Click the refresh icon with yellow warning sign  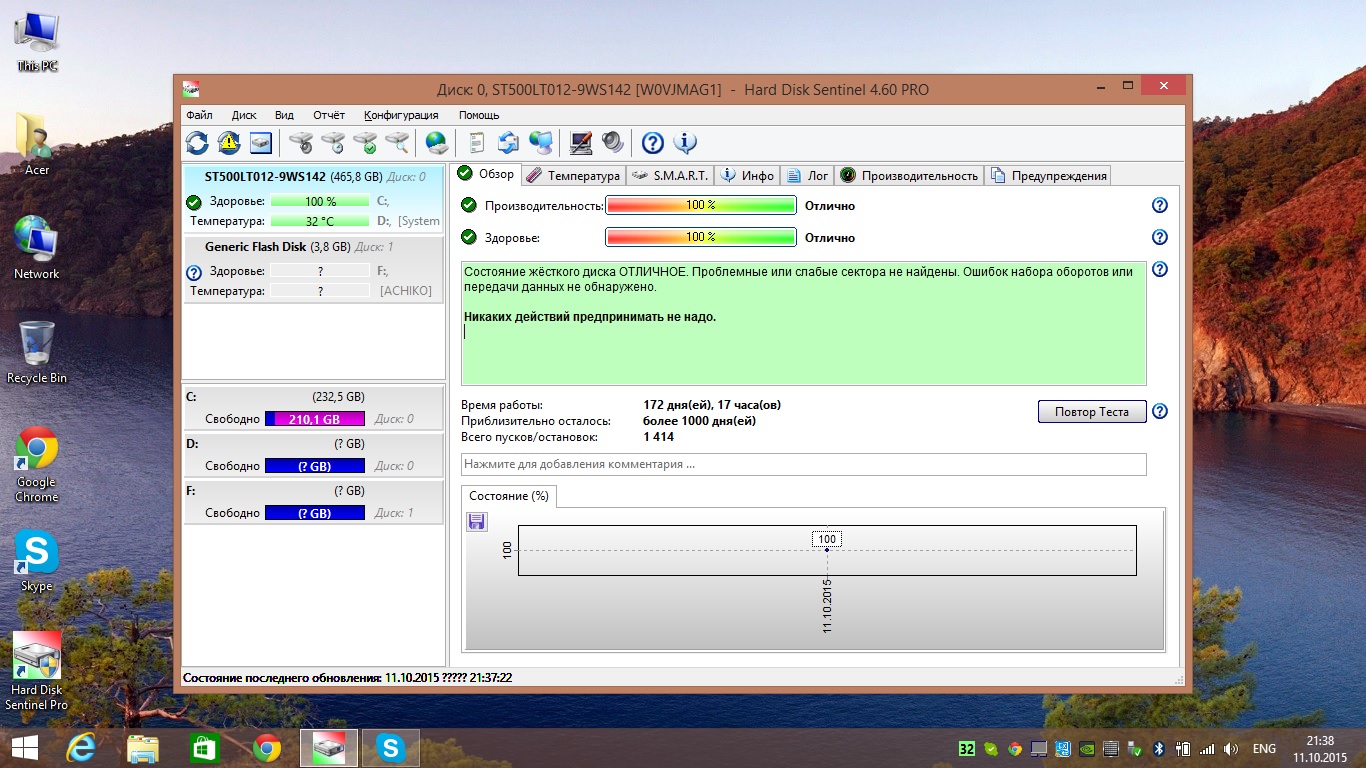[x=229, y=143]
